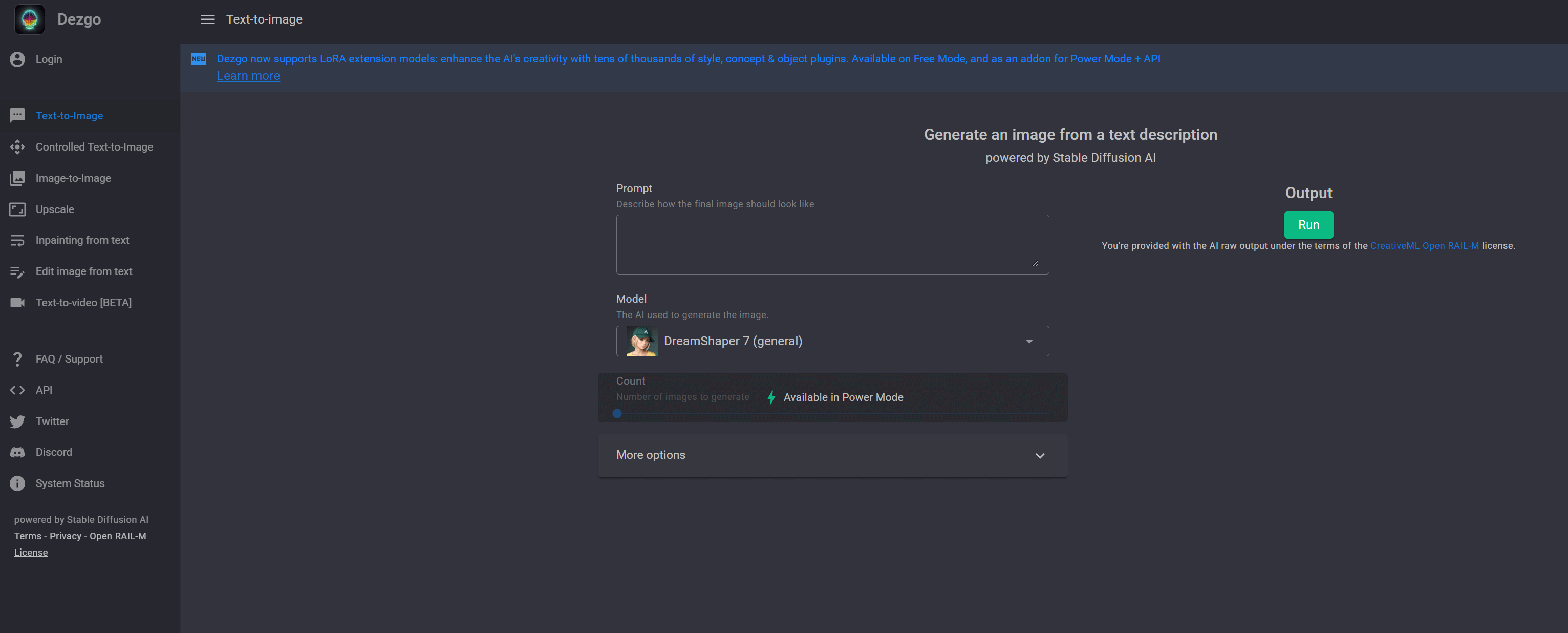The height and width of the screenshot is (633, 1568).
Task: Click the Controlled Text-to-Image icon
Action: 17,147
